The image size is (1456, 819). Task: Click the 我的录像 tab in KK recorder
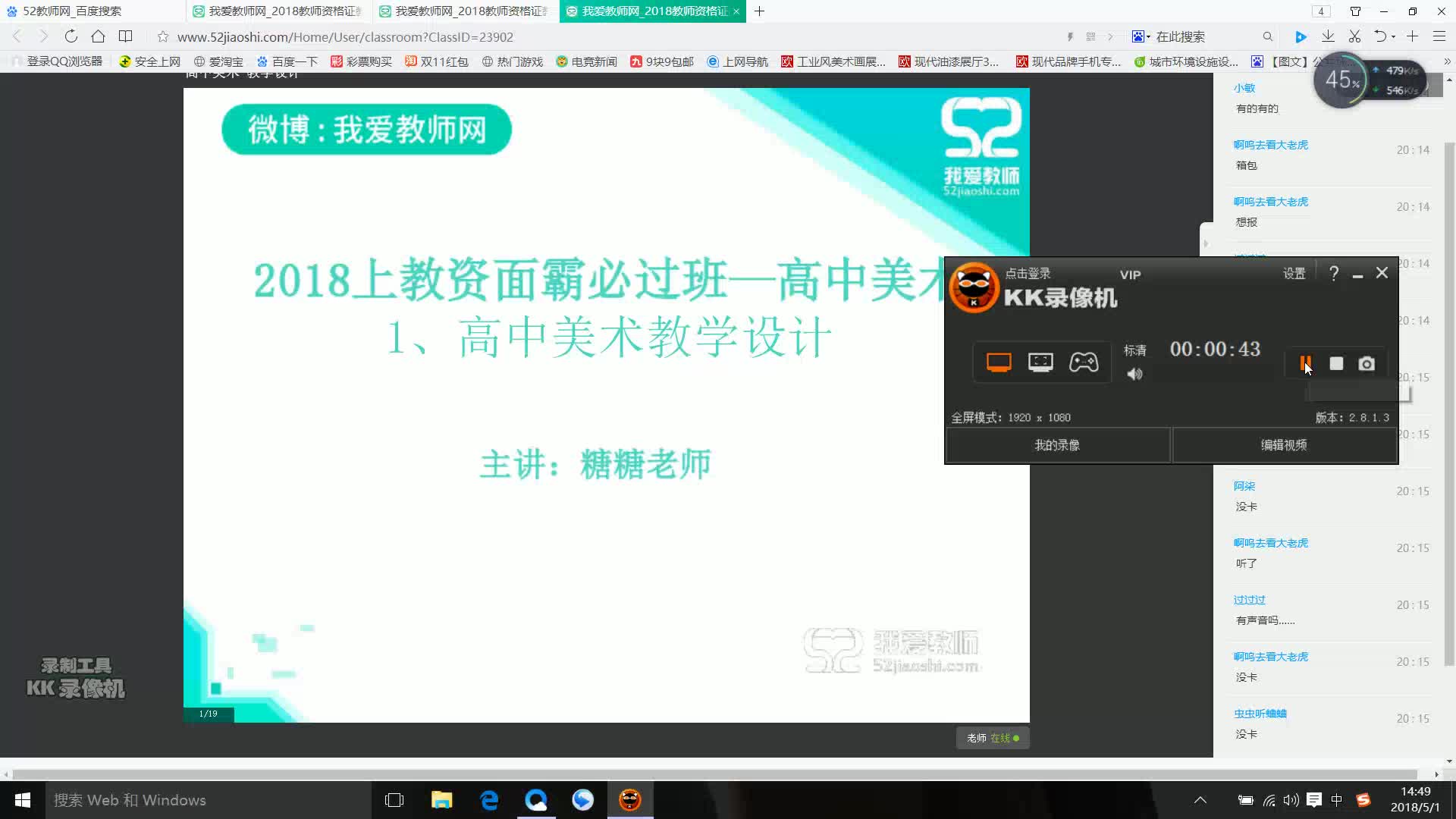pyautogui.click(x=1057, y=445)
